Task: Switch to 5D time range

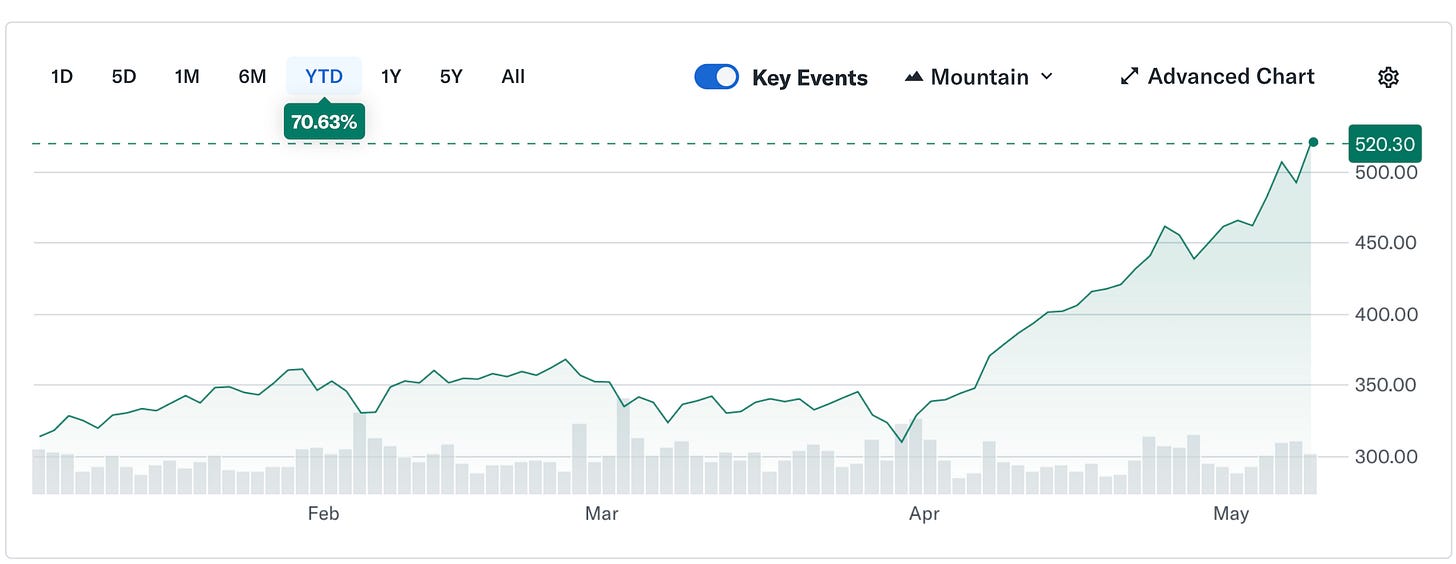Action: coord(123,77)
